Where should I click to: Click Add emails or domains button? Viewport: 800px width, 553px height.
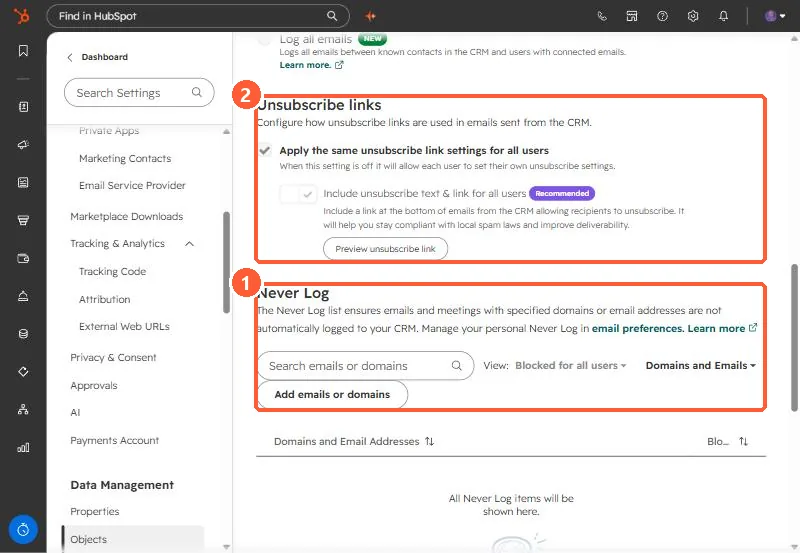tap(332, 394)
